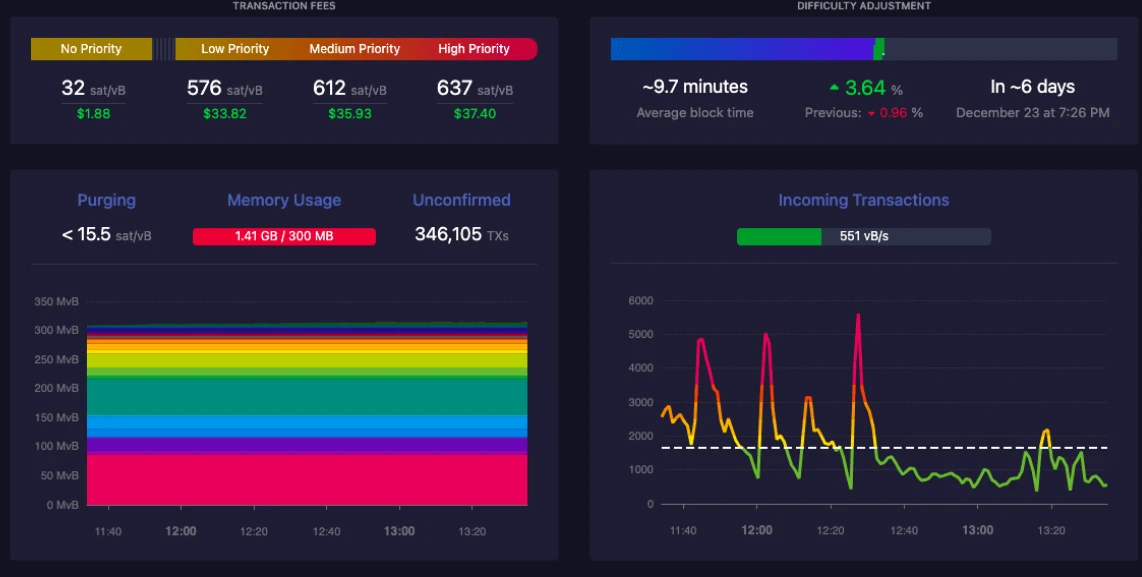Select the Low Priority fee segment

235,49
